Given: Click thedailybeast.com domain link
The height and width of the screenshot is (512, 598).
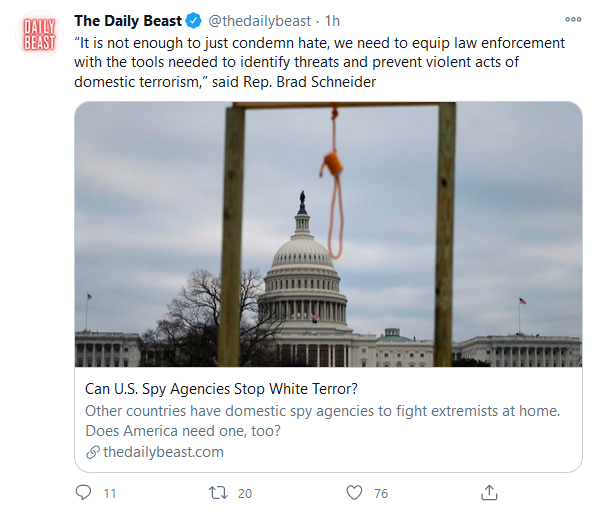Looking at the screenshot, I should (163, 452).
